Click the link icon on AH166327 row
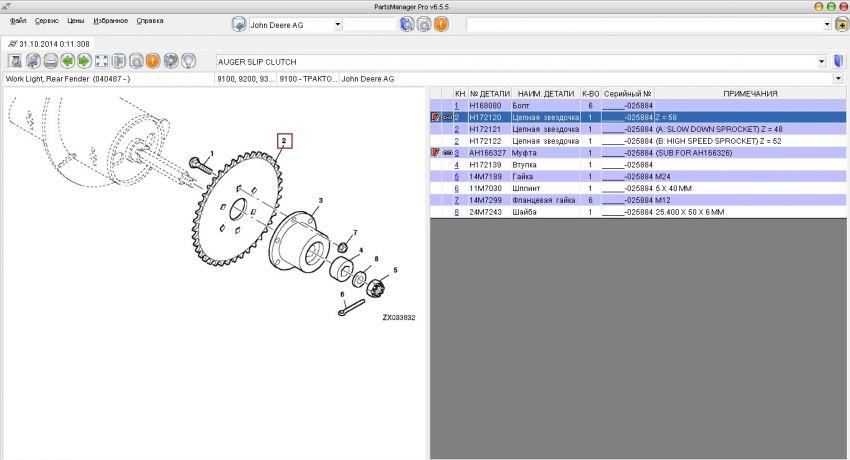The width and height of the screenshot is (850, 460). tap(448, 153)
